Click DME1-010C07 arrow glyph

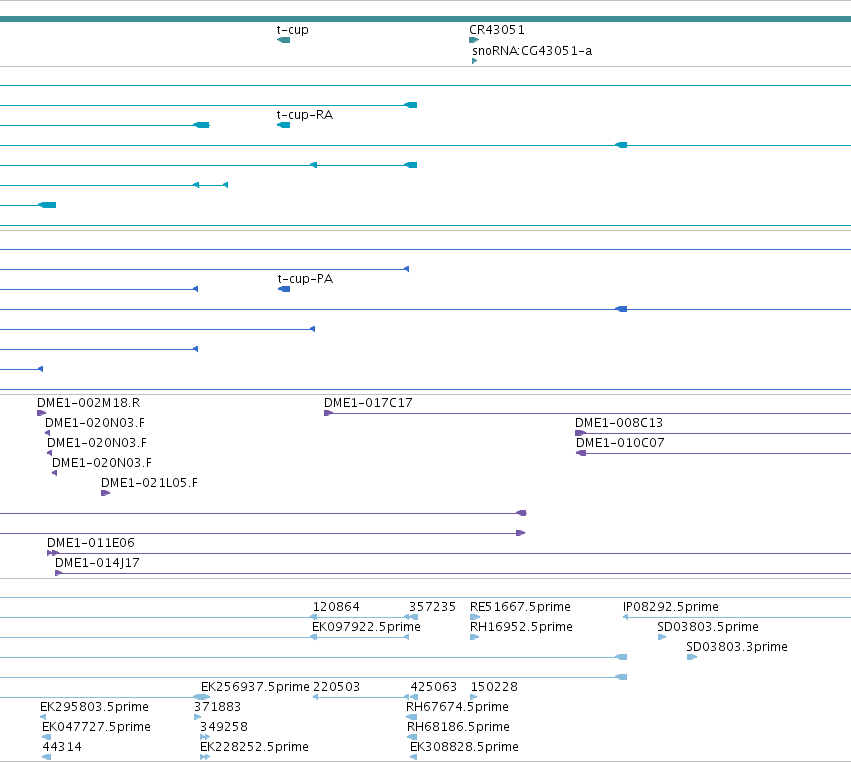(581, 453)
